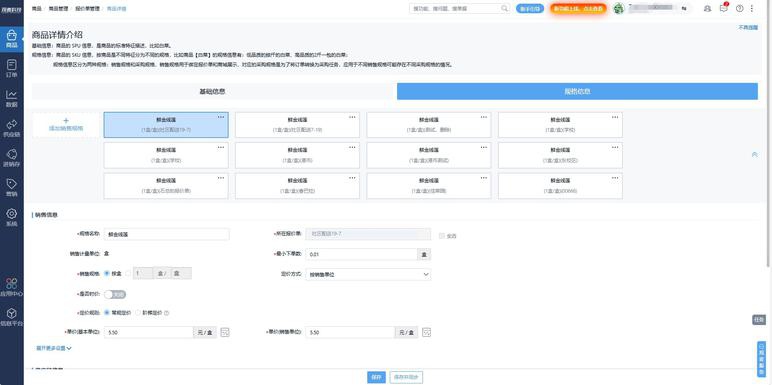
Task: Tick the 全选 checkbox
Action: (x=442, y=236)
